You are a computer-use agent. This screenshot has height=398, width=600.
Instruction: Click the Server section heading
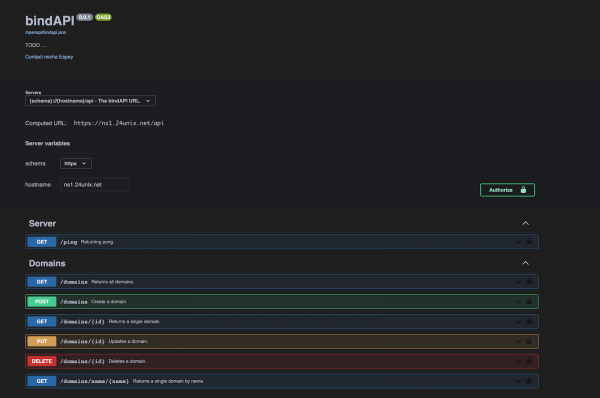click(42, 223)
